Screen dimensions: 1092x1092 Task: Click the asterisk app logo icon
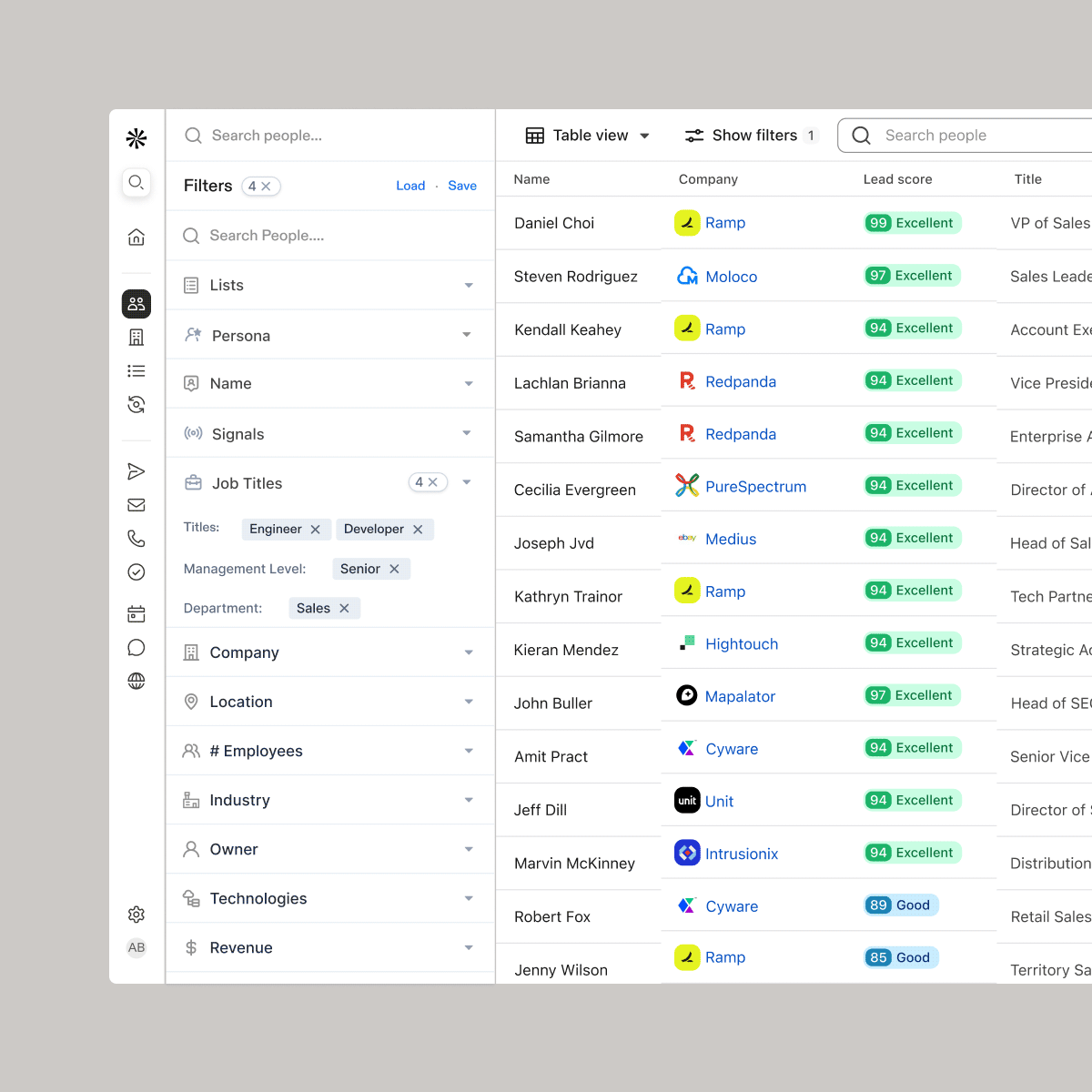pos(136,138)
